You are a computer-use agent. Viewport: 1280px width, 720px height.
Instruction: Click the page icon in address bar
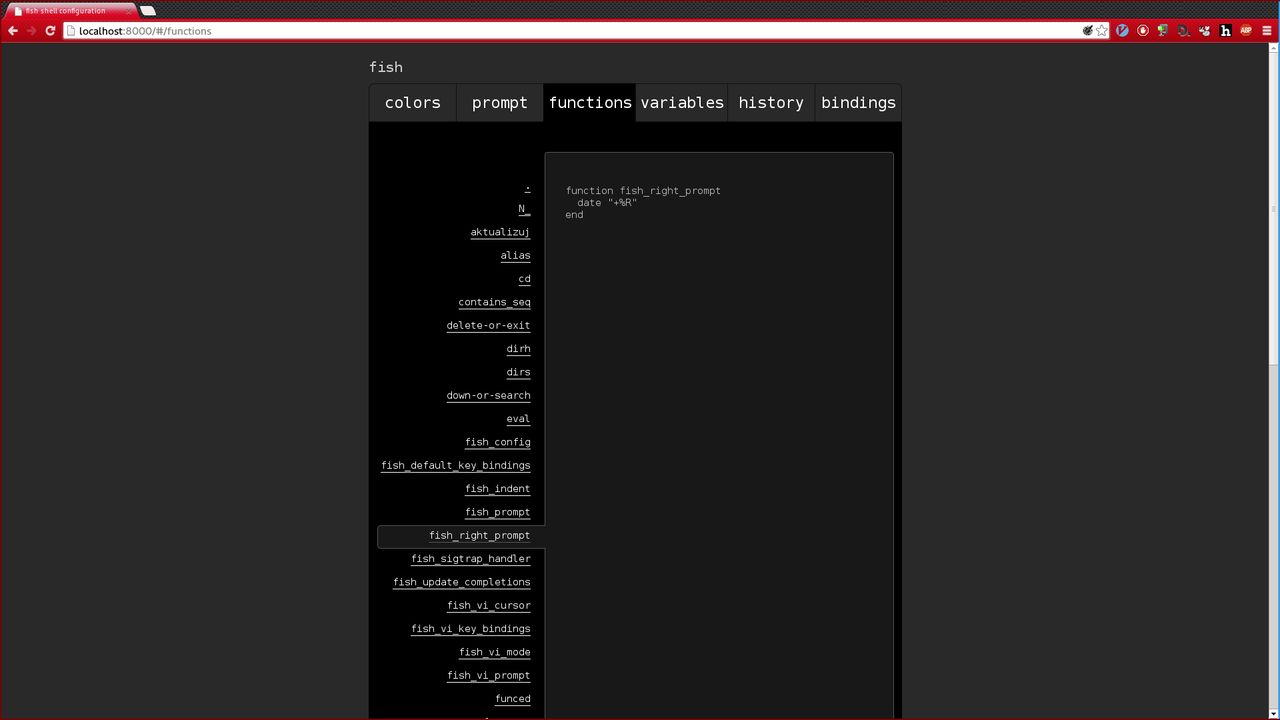click(71, 31)
